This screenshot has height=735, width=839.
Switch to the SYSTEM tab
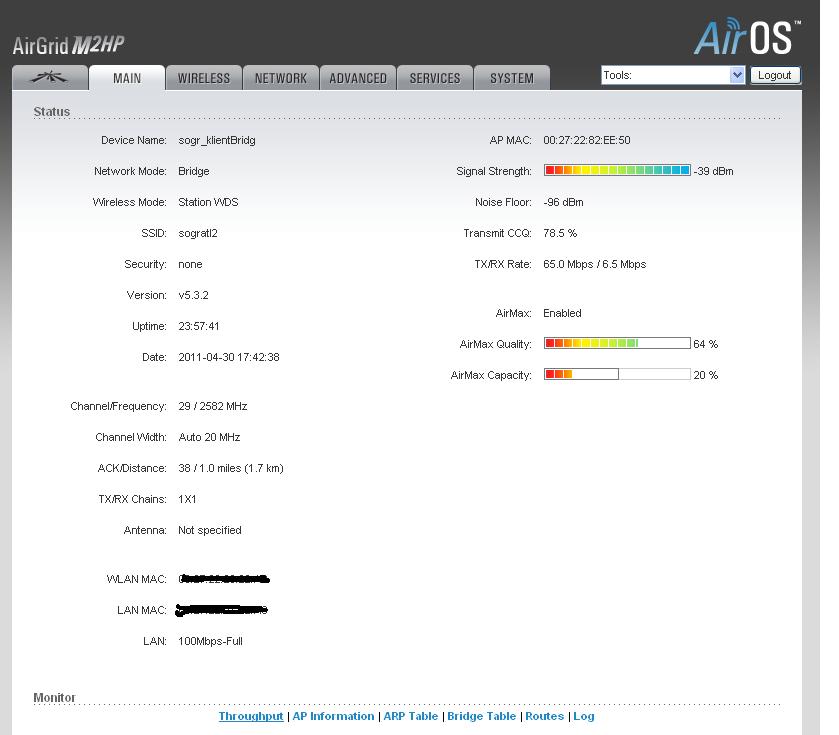(512, 78)
